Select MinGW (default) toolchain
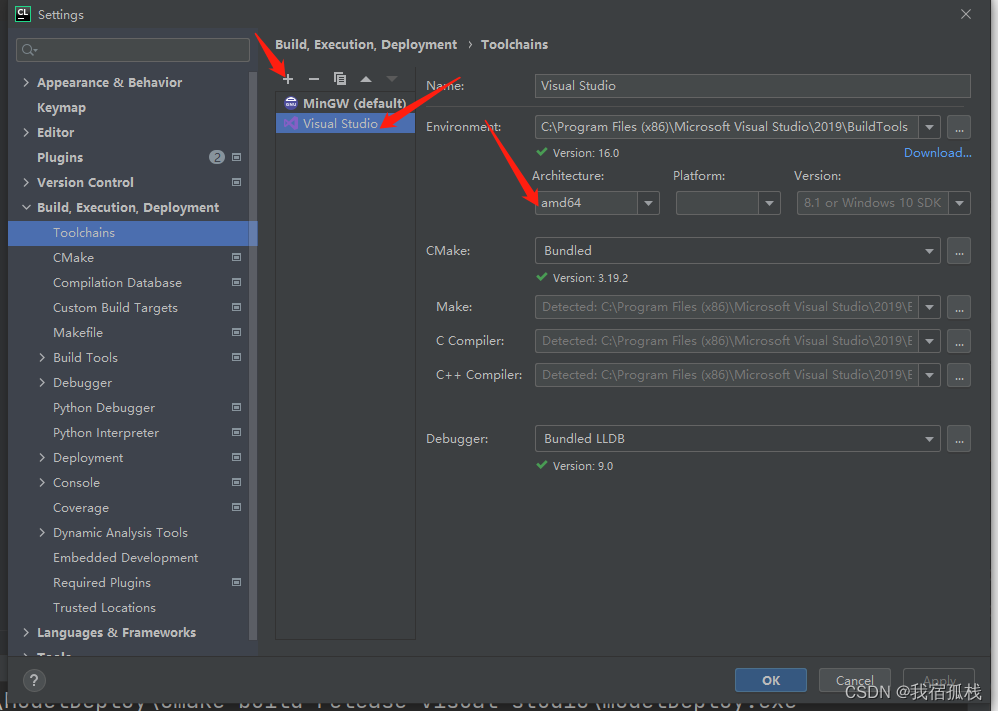Viewport: 998px width, 711px height. [x=345, y=103]
